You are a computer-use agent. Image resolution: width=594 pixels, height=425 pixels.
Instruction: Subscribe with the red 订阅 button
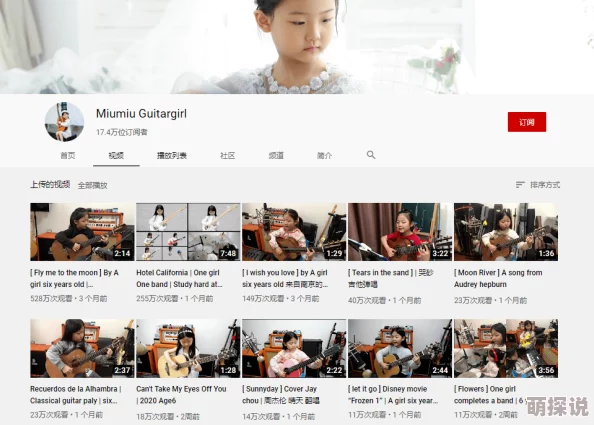pos(527,122)
